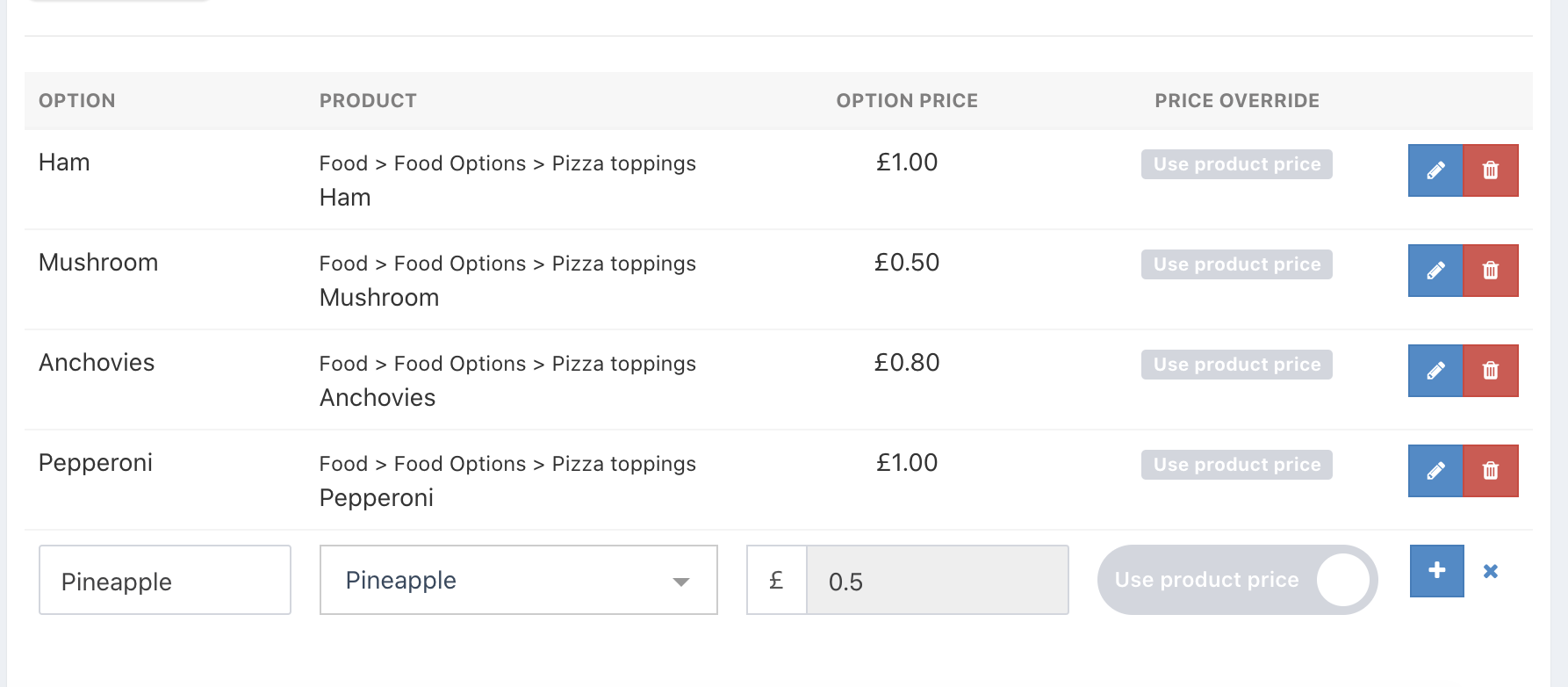Edit the Mushroom option

coord(1435,271)
